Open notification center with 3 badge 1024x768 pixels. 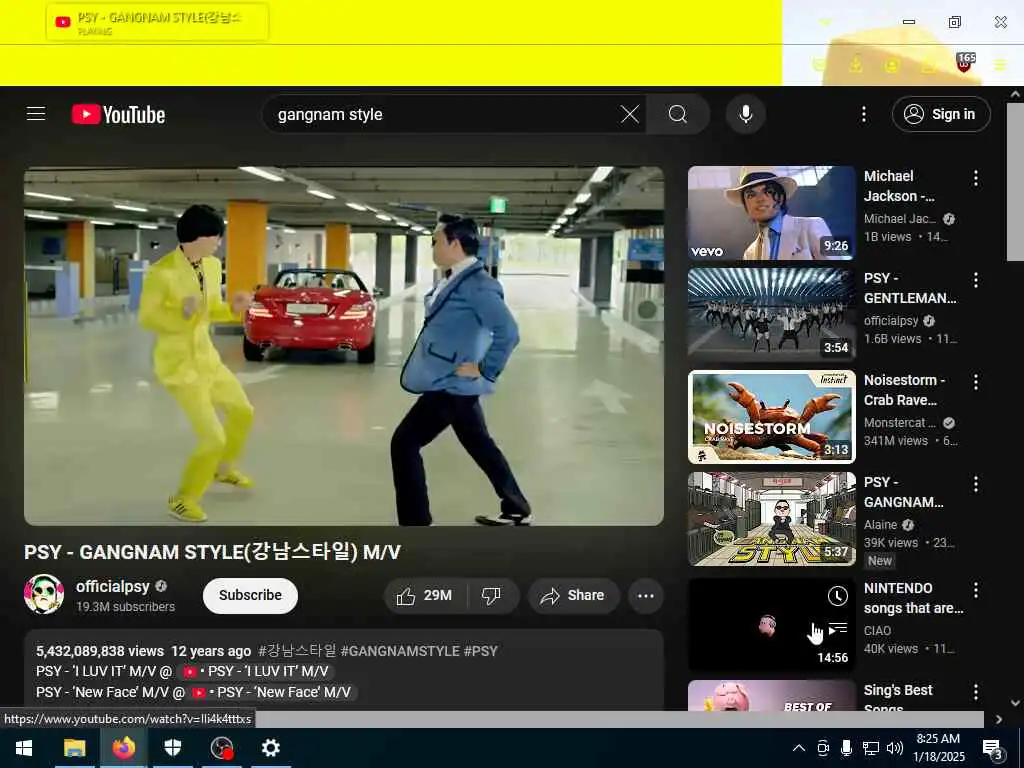(993, 749)
